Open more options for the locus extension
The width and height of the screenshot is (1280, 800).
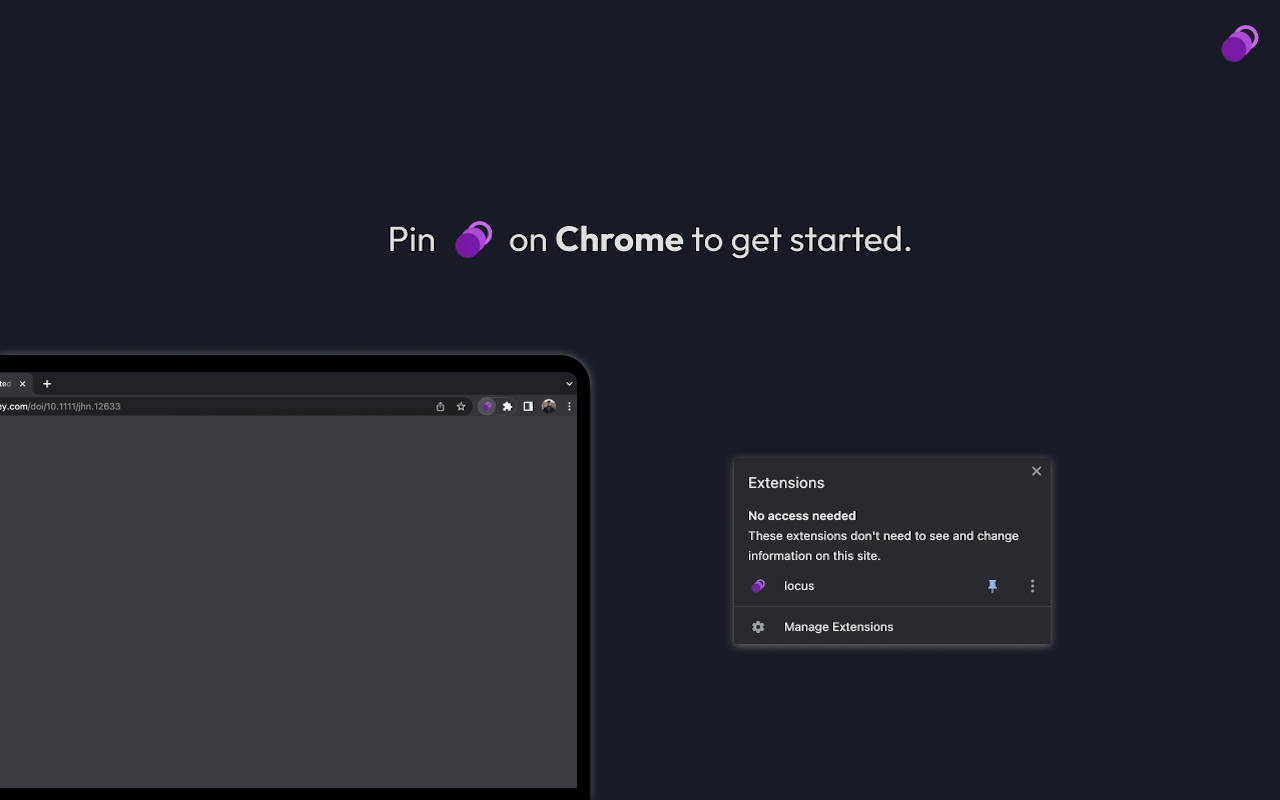tap(1032, 586)
